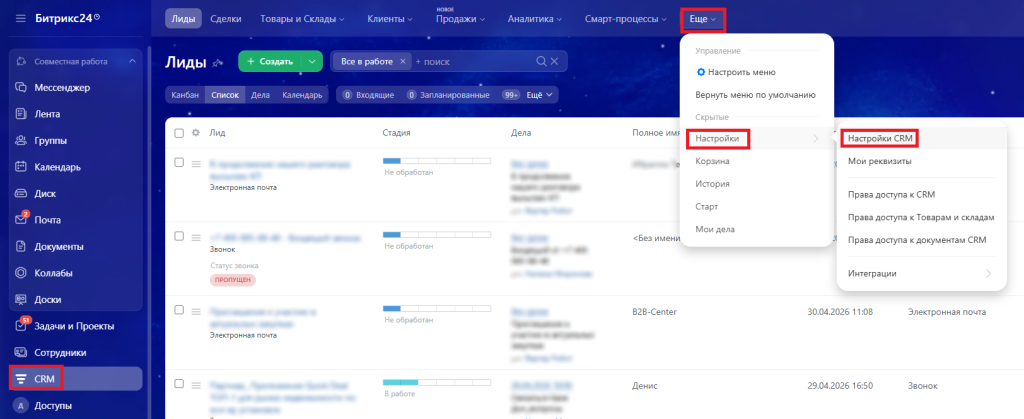This screenshot has height=419, width=1024.
Task: Check the checkbox for the first lead row
Action: [179, 162]
